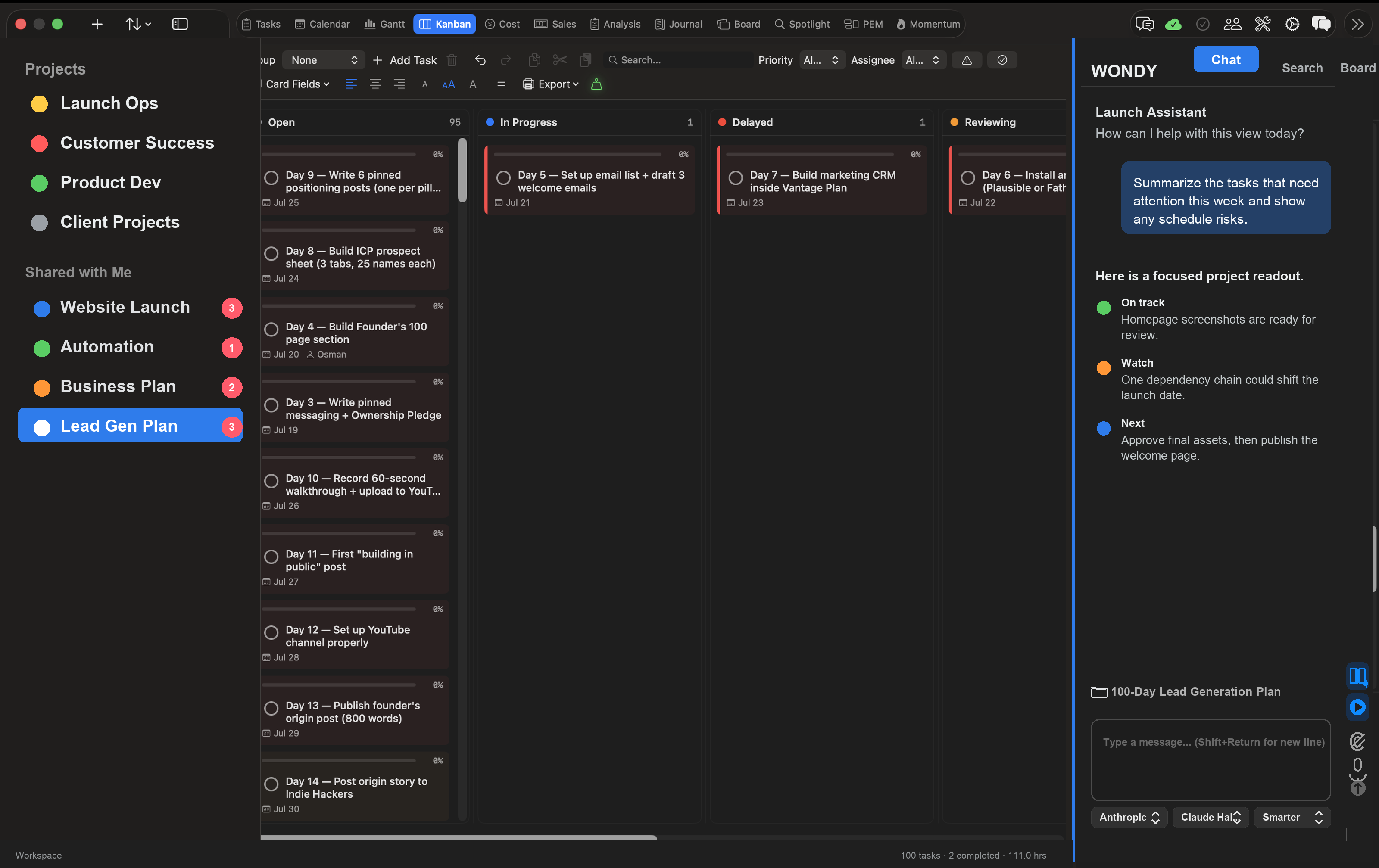Open the Export dropdown
The height and width of the screenshot is (868, 1379).
[550, 84]
